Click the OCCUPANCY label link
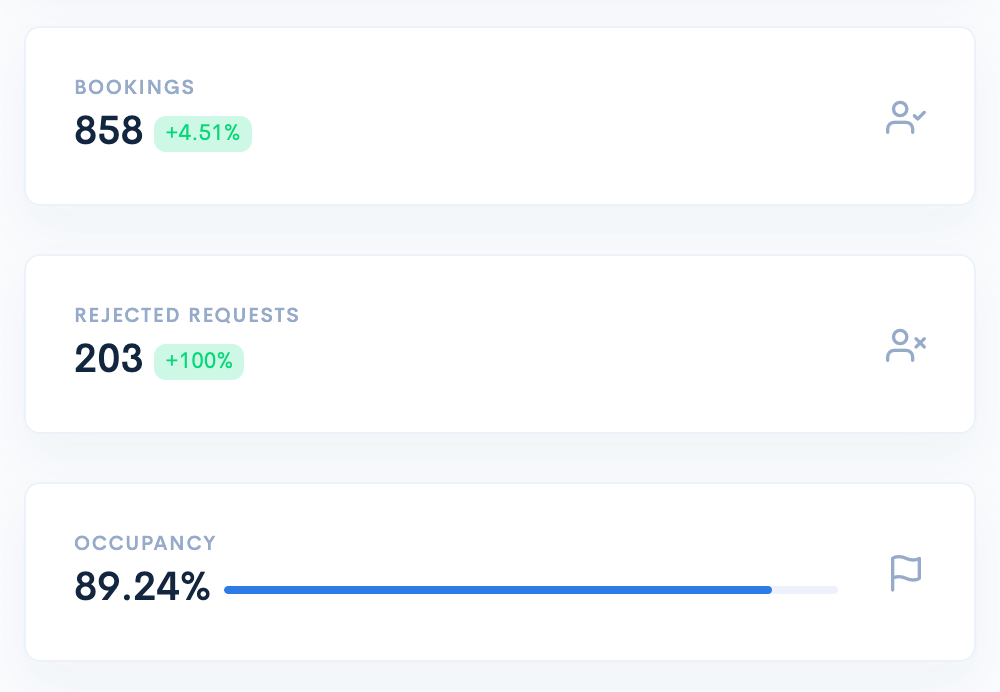The image size is (1000, 692). point(145,543)
